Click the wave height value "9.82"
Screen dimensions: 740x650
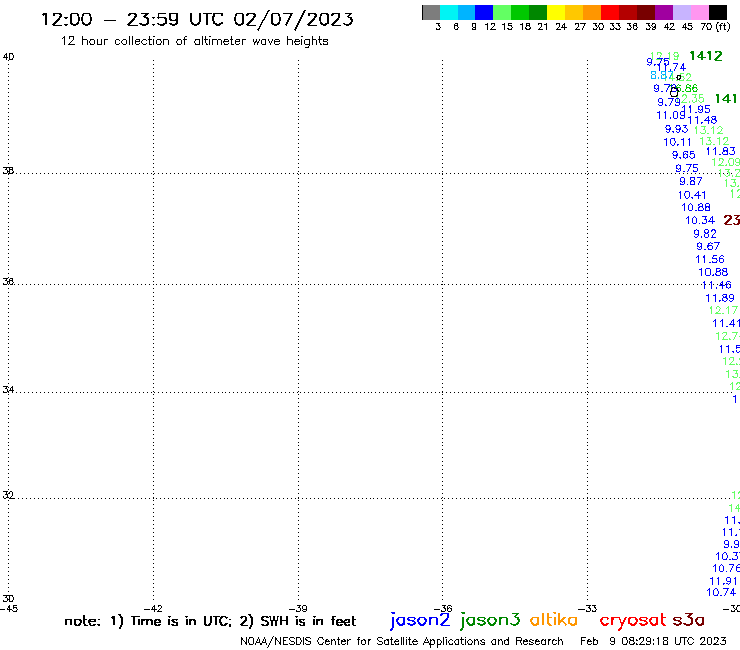[x=705, y=234]
